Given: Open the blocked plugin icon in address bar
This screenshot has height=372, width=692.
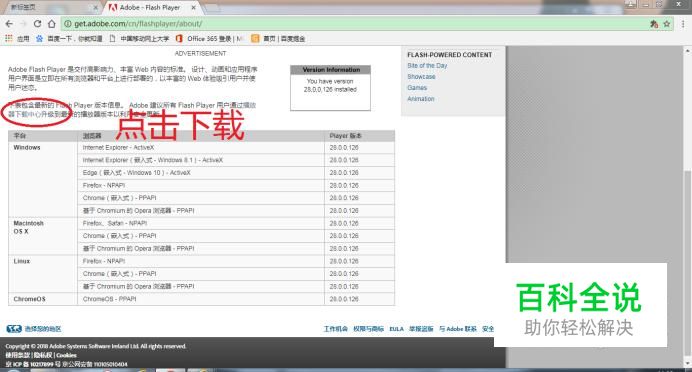Looking at the screenshot, I should [x=654, y=24].
